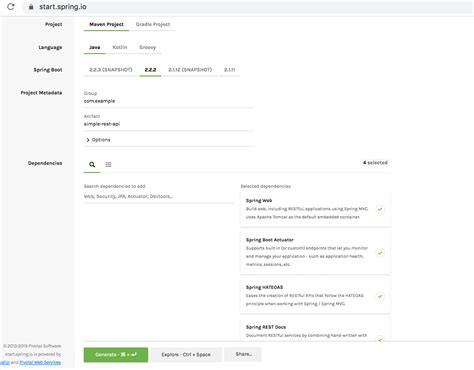Viewport: 474px width, 370px height.
Task: Click the Spring HATEOAS card title
Action: point(264,287)
